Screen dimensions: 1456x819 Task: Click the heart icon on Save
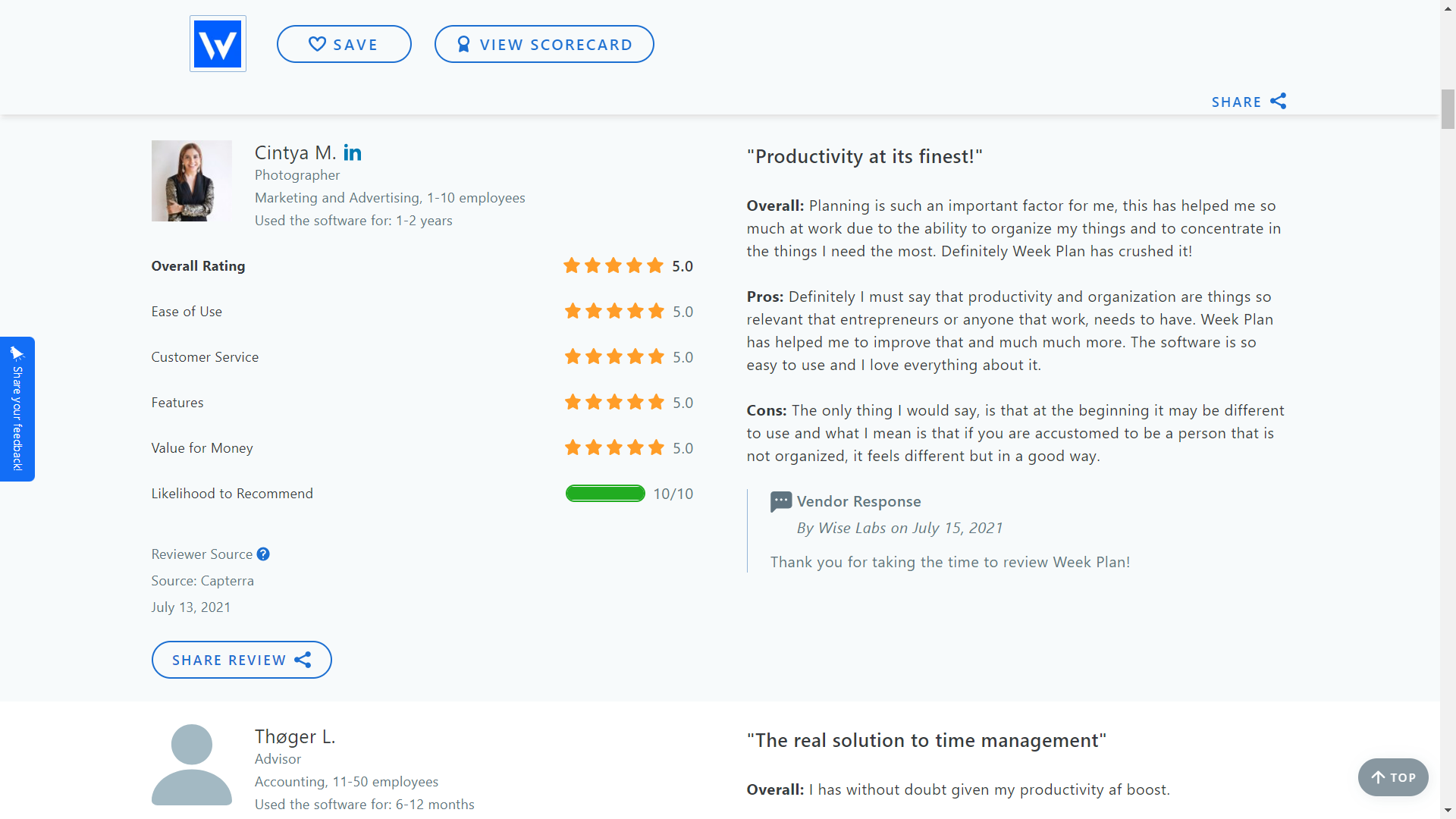pyautogui.click(x=317, y=44)
